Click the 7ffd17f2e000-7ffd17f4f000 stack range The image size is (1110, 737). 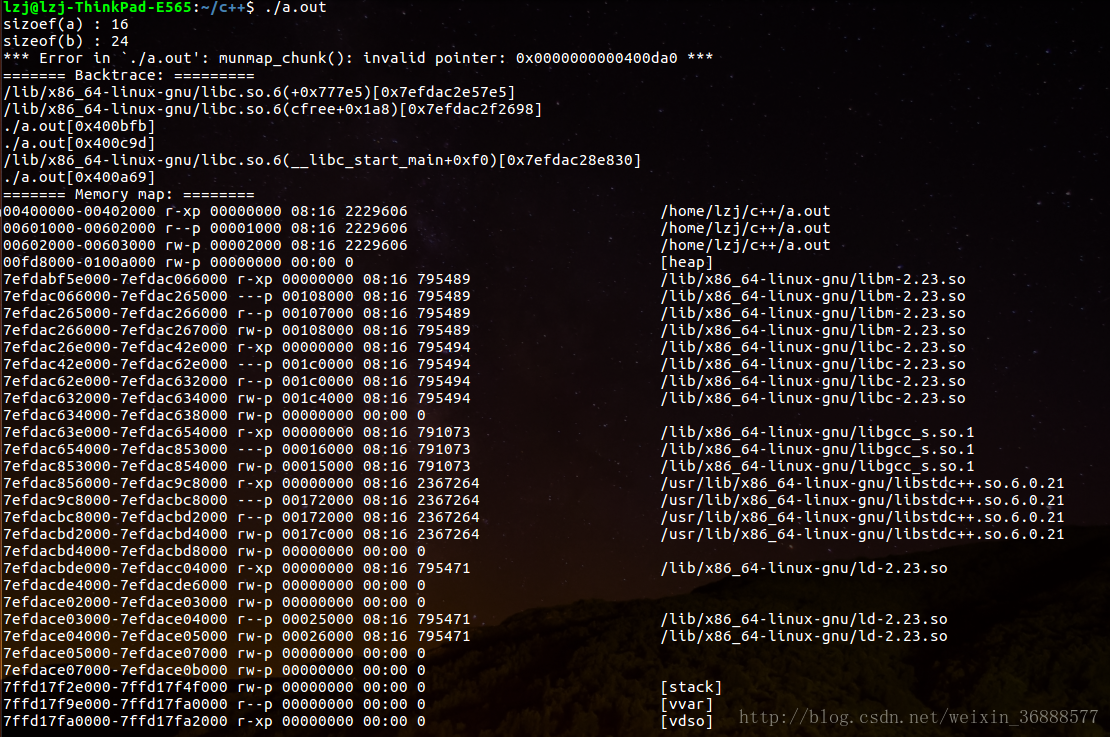click(x=115, y=687)
